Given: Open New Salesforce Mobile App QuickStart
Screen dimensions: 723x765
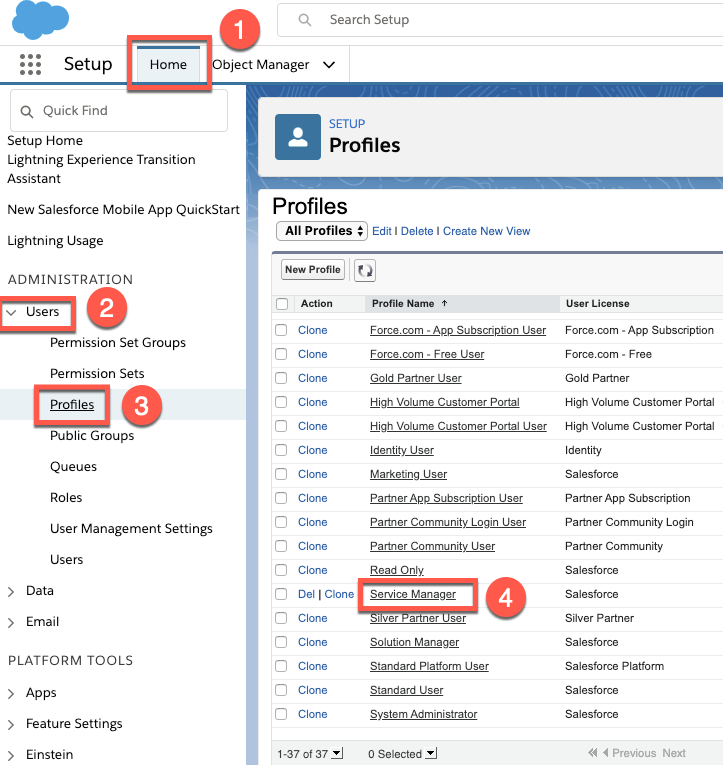Looking at the screenshot, I should (123, 209).
